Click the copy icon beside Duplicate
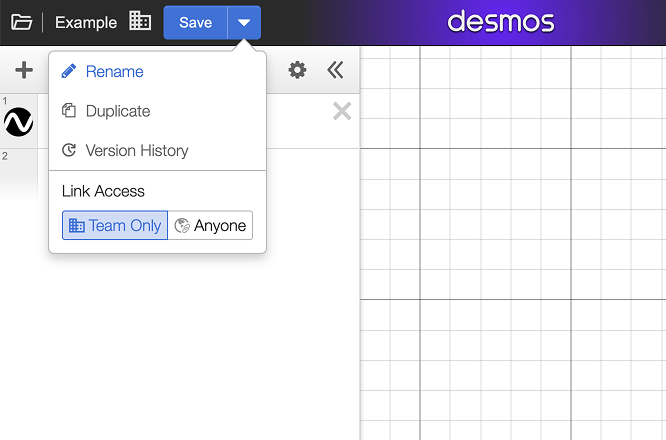Image resolution: width=666 pixels, height=440 pixels. 69,110
